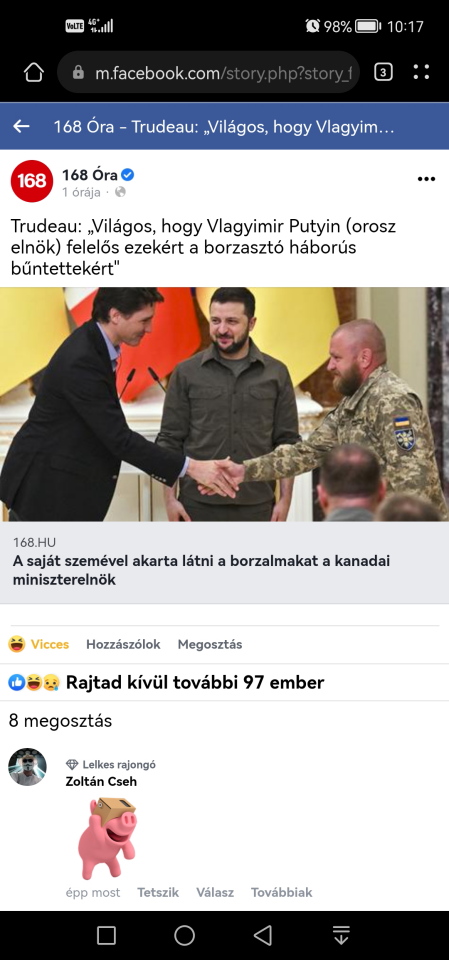The width and height of the screenshot is (449, 960).
Task: View reactions list with 97 more people
Action: 166,682
